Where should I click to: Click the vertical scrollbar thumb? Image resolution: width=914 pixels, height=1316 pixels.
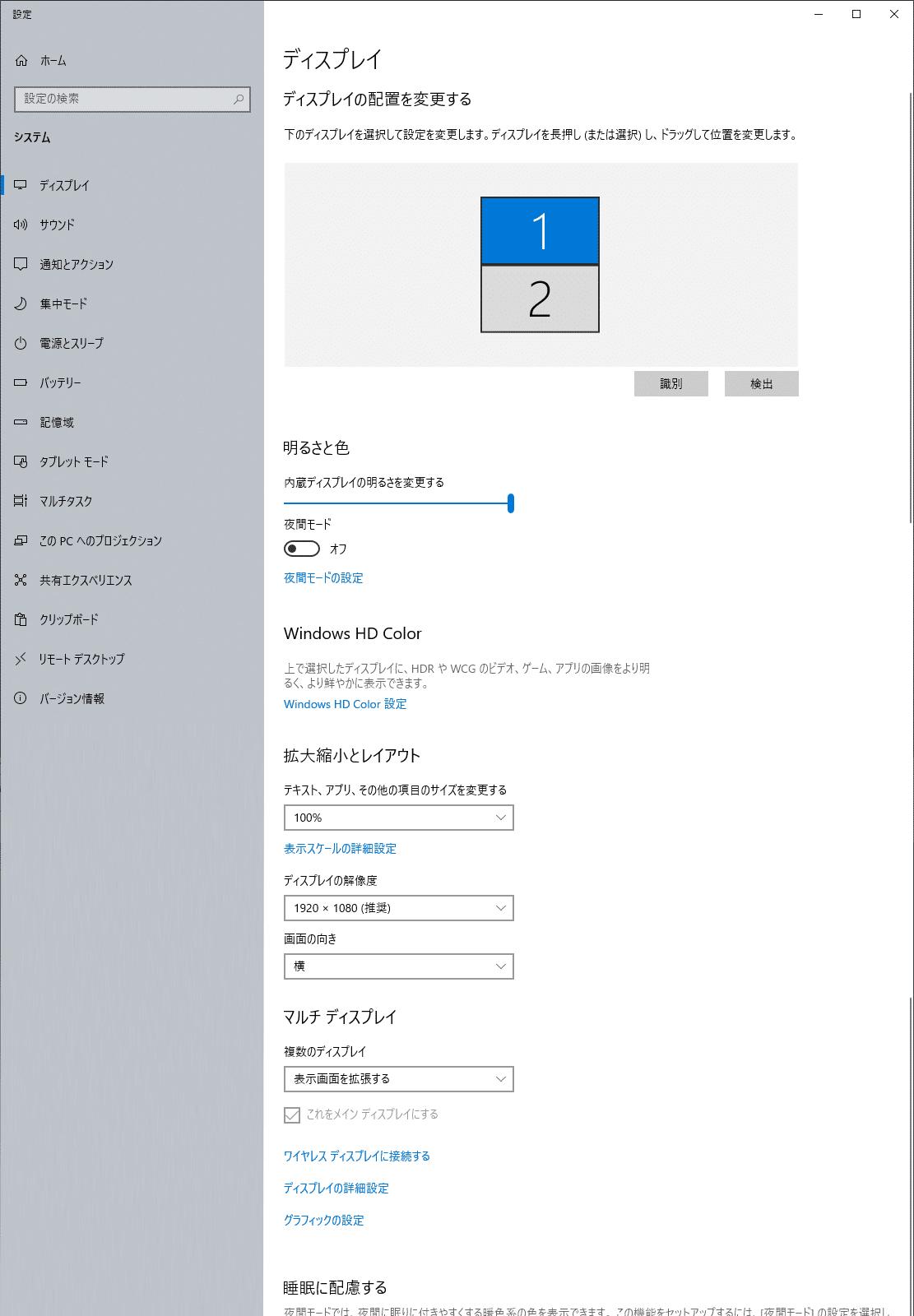911,307
